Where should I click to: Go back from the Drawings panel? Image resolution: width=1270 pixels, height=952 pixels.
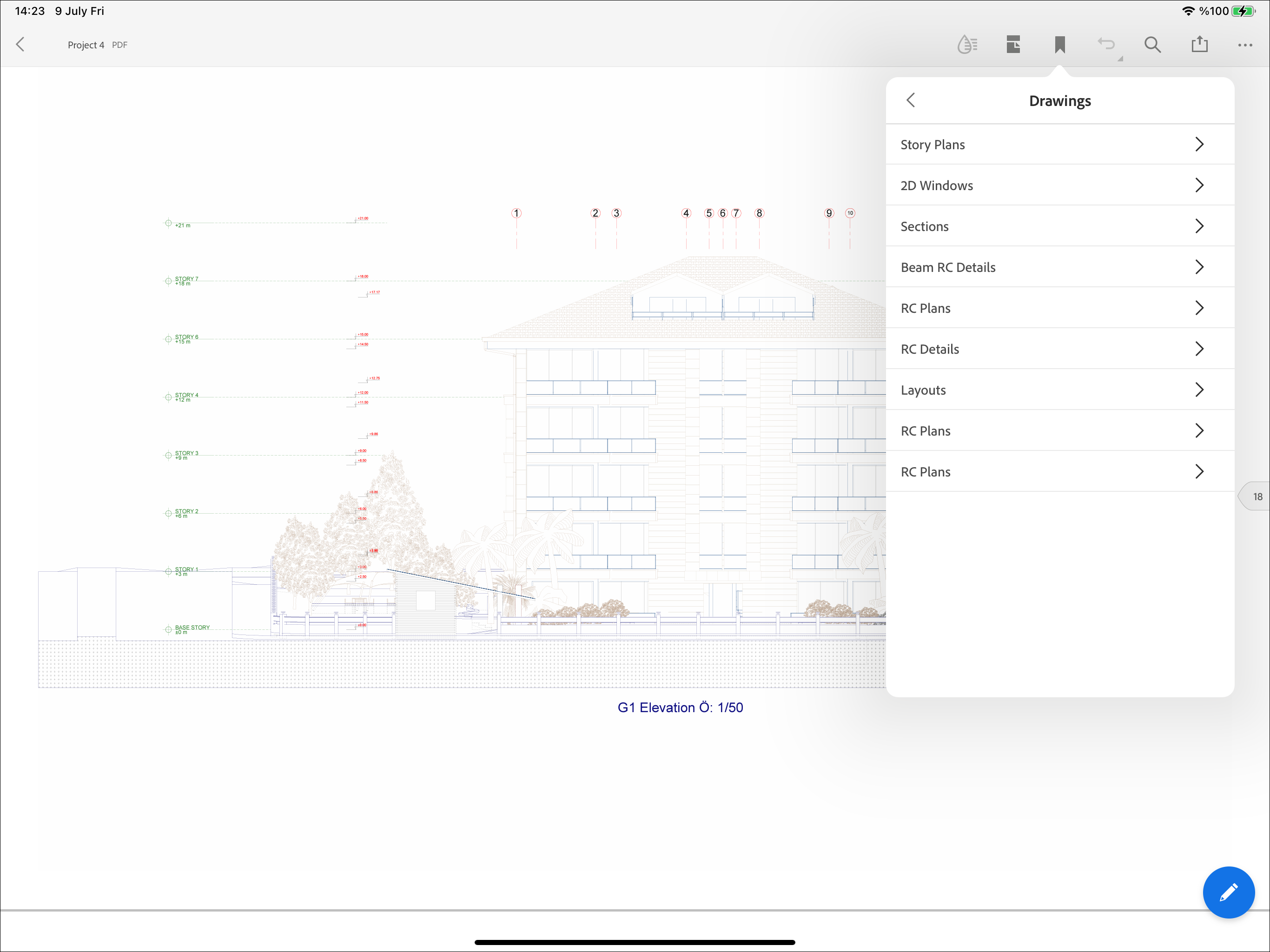coord(911,100)
